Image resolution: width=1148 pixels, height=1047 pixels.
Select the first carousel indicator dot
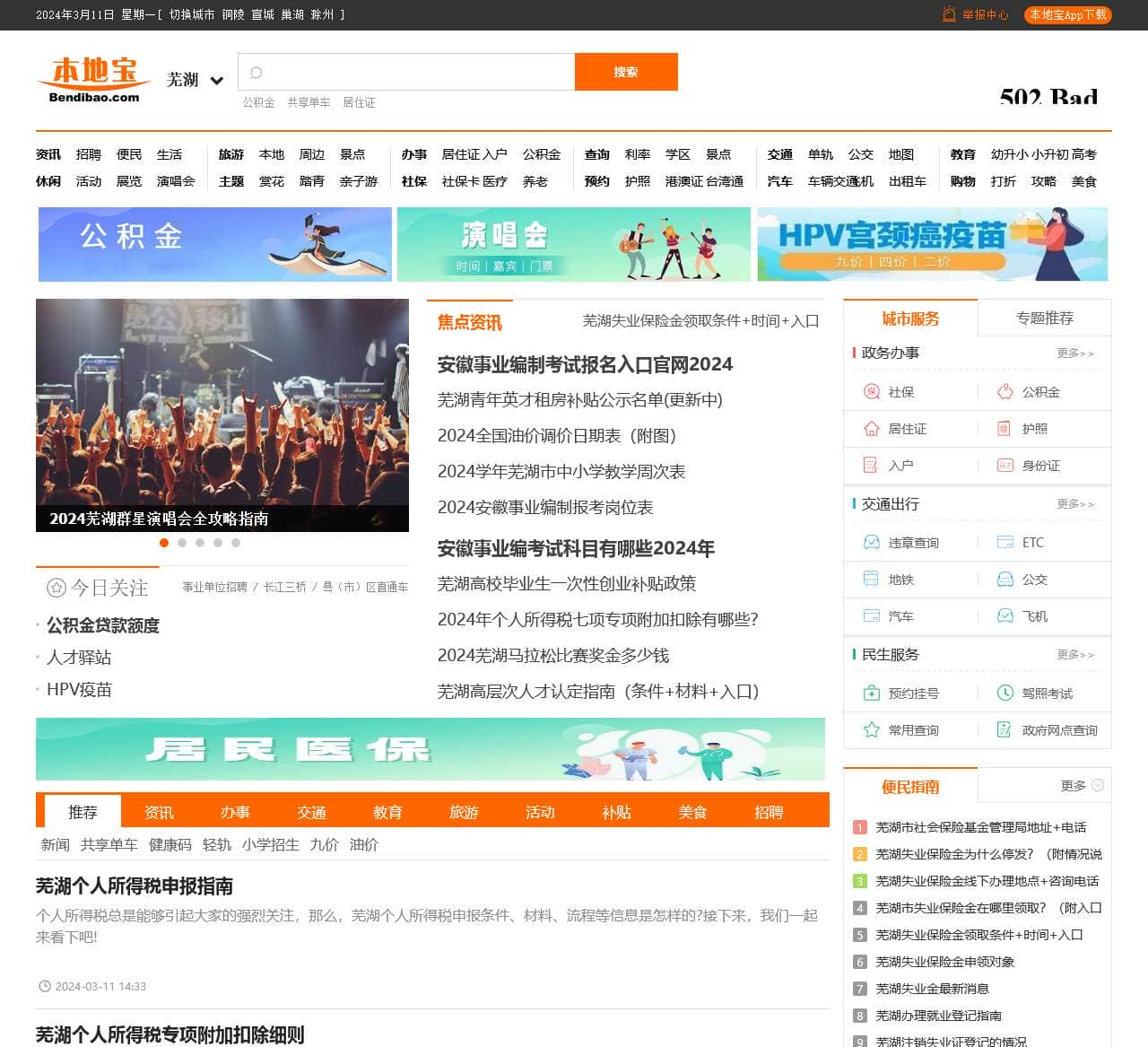pyautogui.click(x=164, y=543)
